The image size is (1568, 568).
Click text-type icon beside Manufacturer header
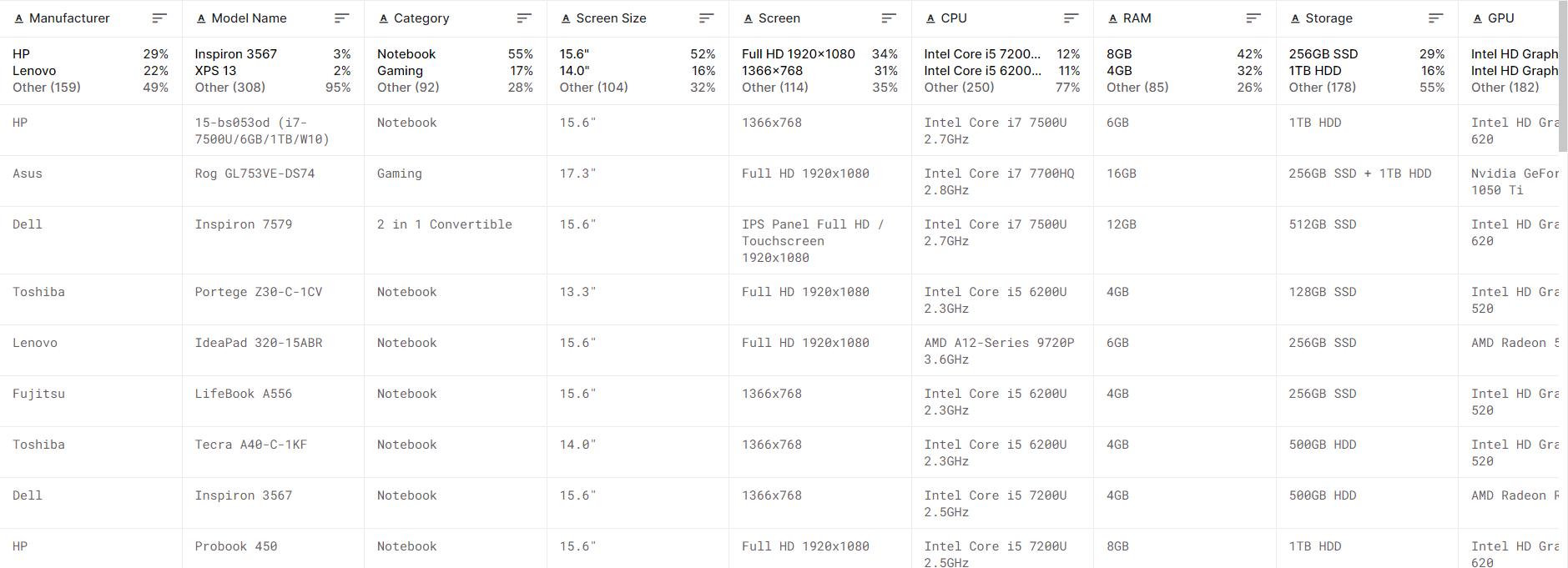18,18
